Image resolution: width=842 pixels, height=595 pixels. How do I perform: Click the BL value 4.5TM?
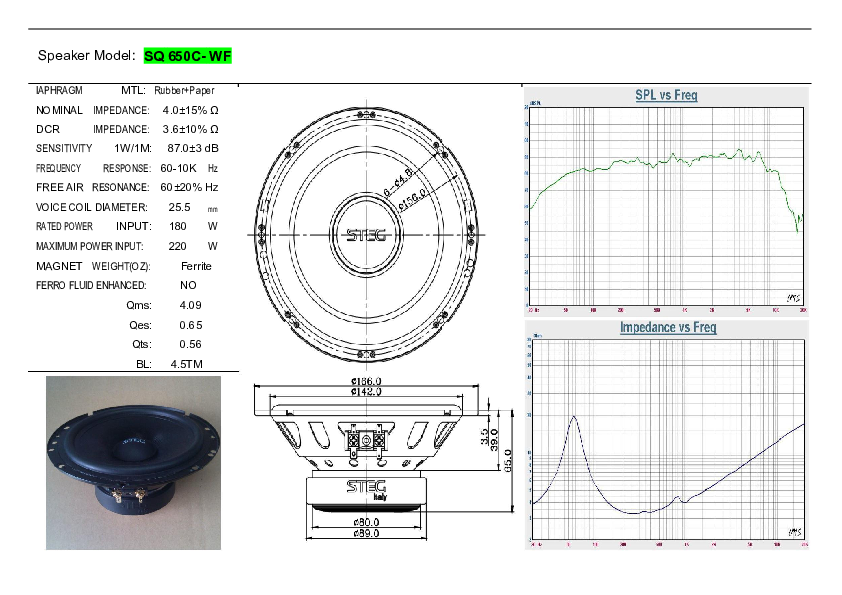pos(186,364)
